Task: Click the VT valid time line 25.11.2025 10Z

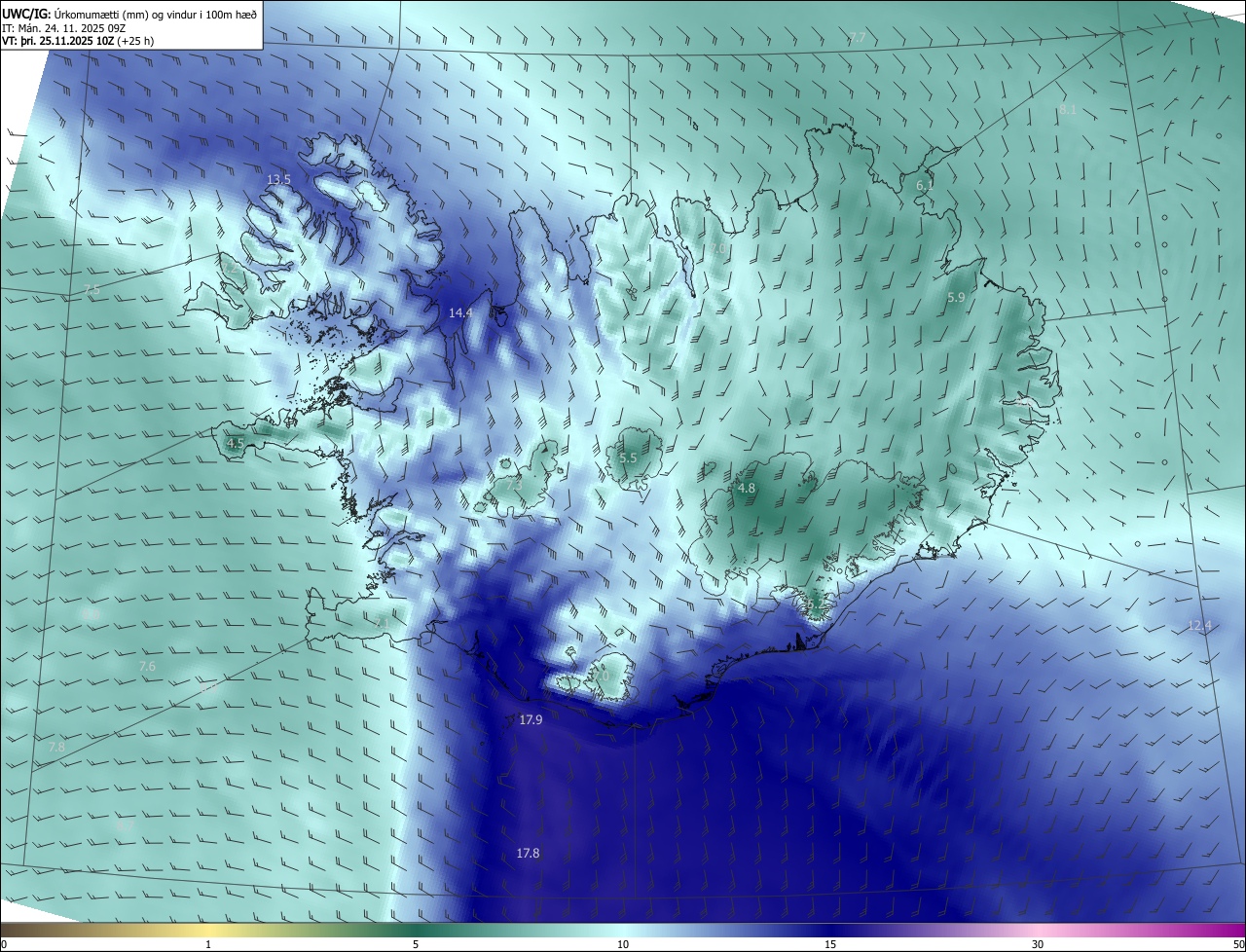Action: click(78, 41)
